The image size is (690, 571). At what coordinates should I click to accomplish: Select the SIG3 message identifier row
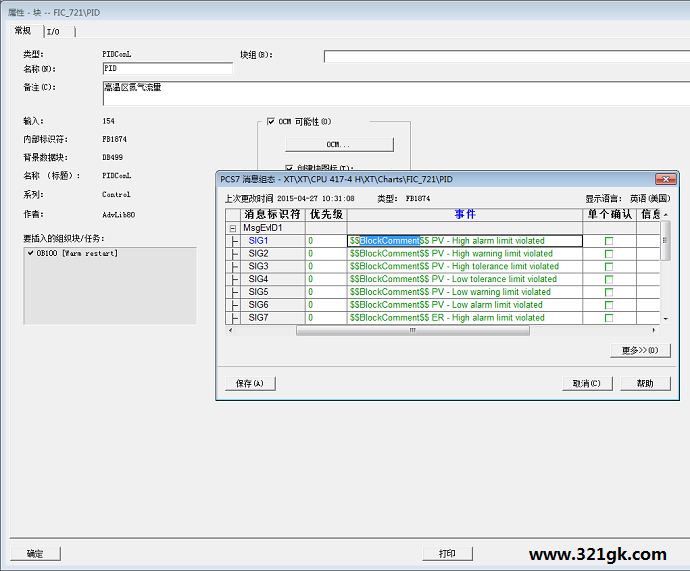(259, 267)
